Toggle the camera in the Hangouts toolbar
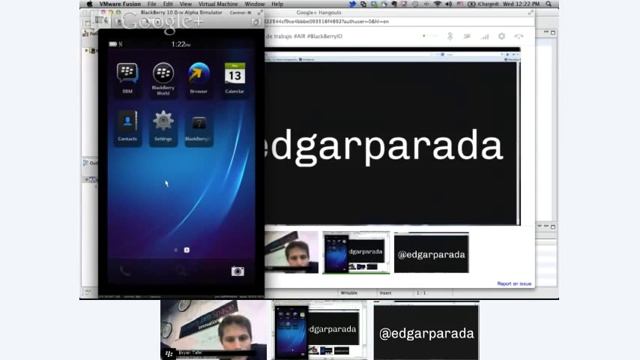The image size is (640, 360). (x=467, y=36)
